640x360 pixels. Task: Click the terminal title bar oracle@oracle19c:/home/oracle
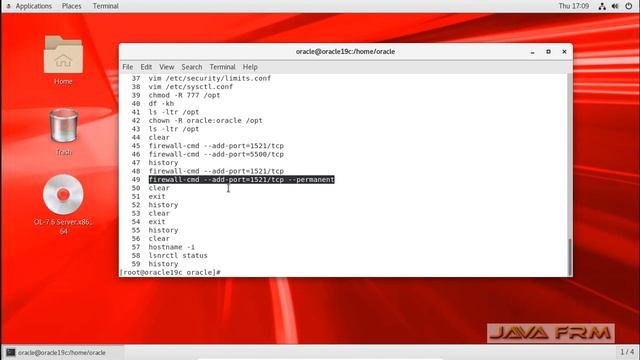(x=345, y=52)
